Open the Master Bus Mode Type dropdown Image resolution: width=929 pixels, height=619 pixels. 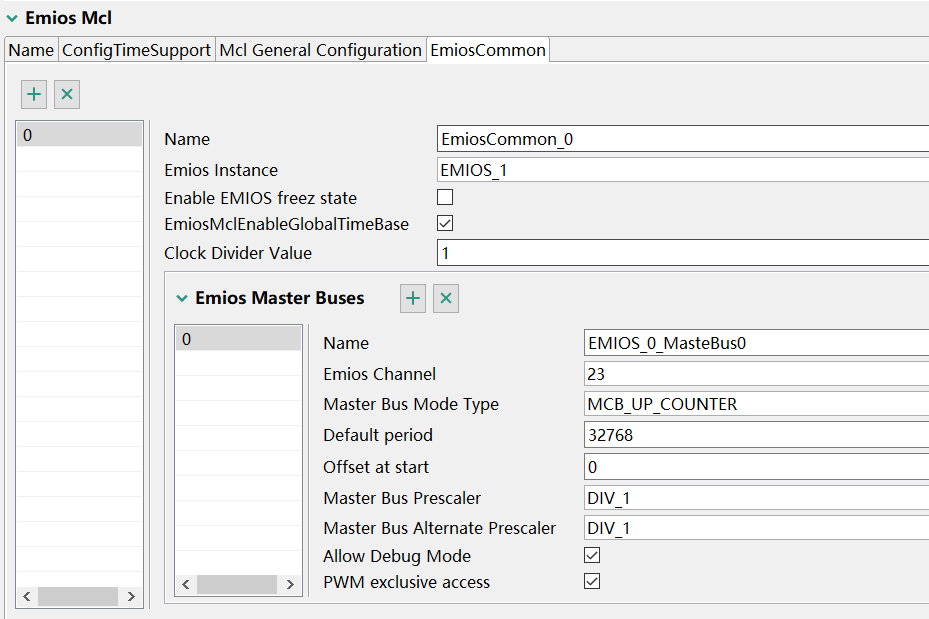[x=756, y=405]
